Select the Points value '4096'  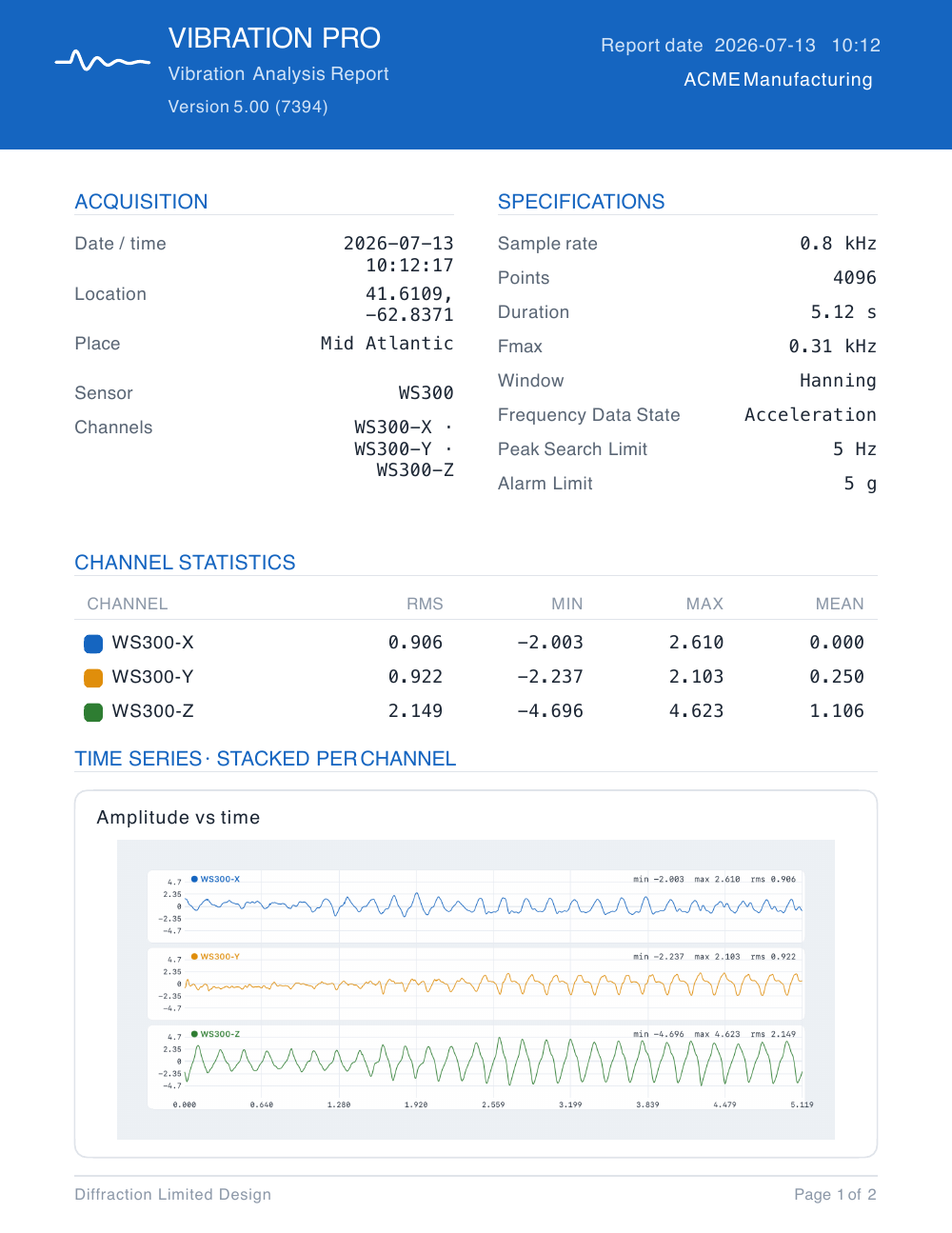pyautogui.click(x=855, y=278)
